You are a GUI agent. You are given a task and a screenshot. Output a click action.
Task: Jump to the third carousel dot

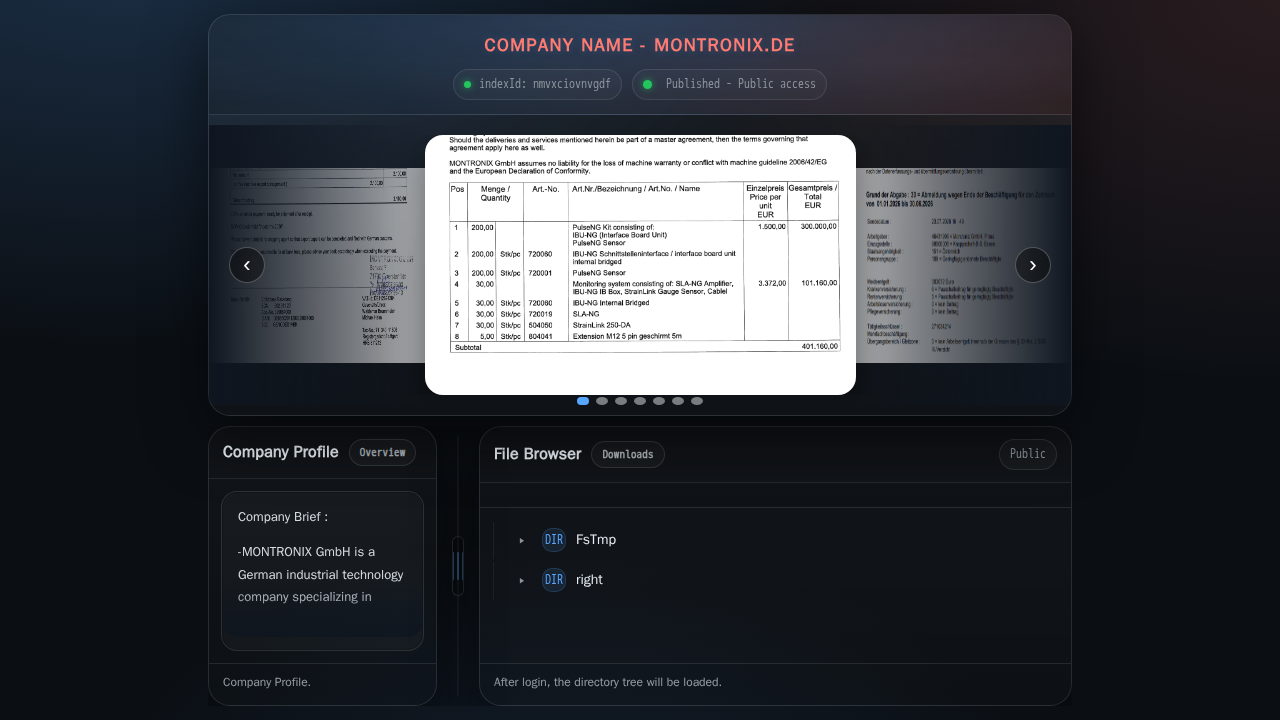point(621,401)
